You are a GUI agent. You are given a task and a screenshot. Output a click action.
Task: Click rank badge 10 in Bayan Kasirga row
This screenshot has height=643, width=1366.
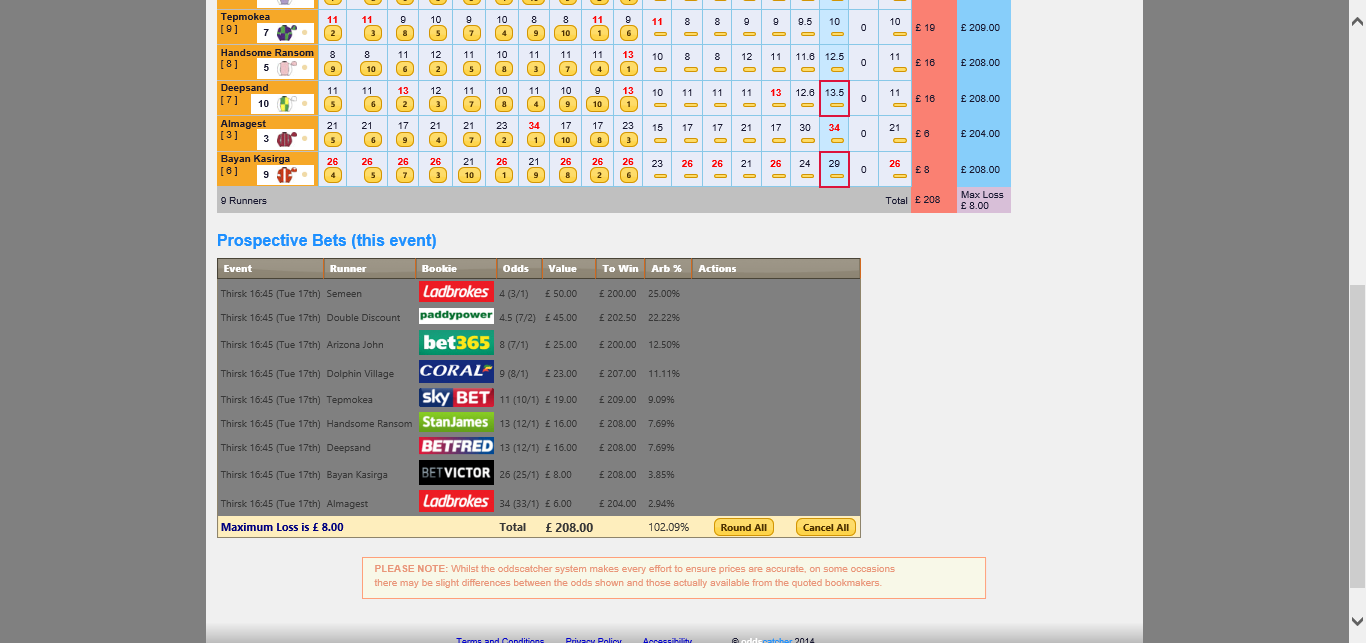coord(469,175)
